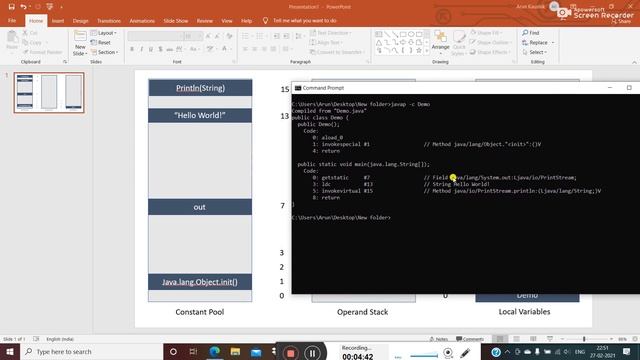Undo the last action in PowerPoint

coord(23,7)
